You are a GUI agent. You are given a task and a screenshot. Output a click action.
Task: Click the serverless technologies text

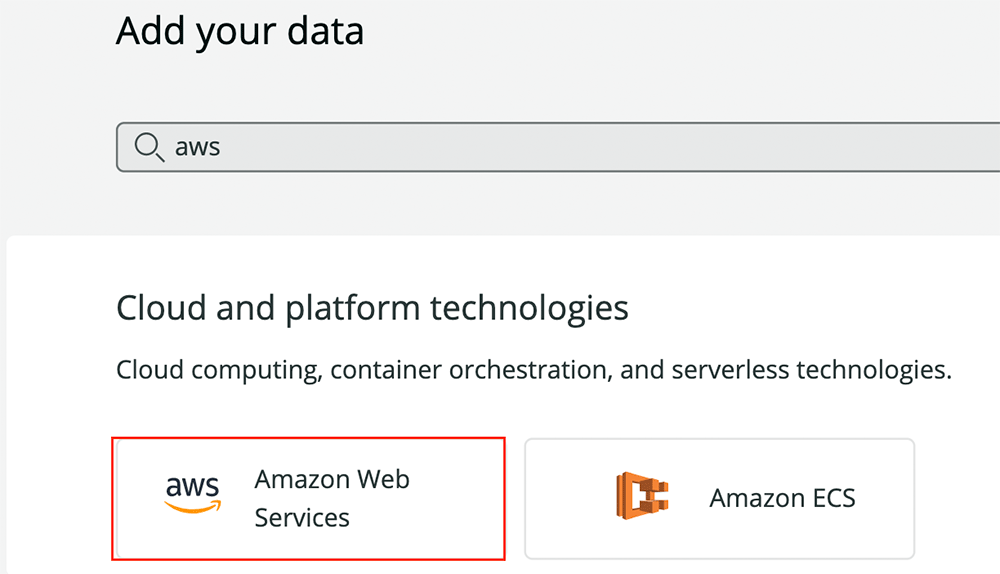coord(811,370)
